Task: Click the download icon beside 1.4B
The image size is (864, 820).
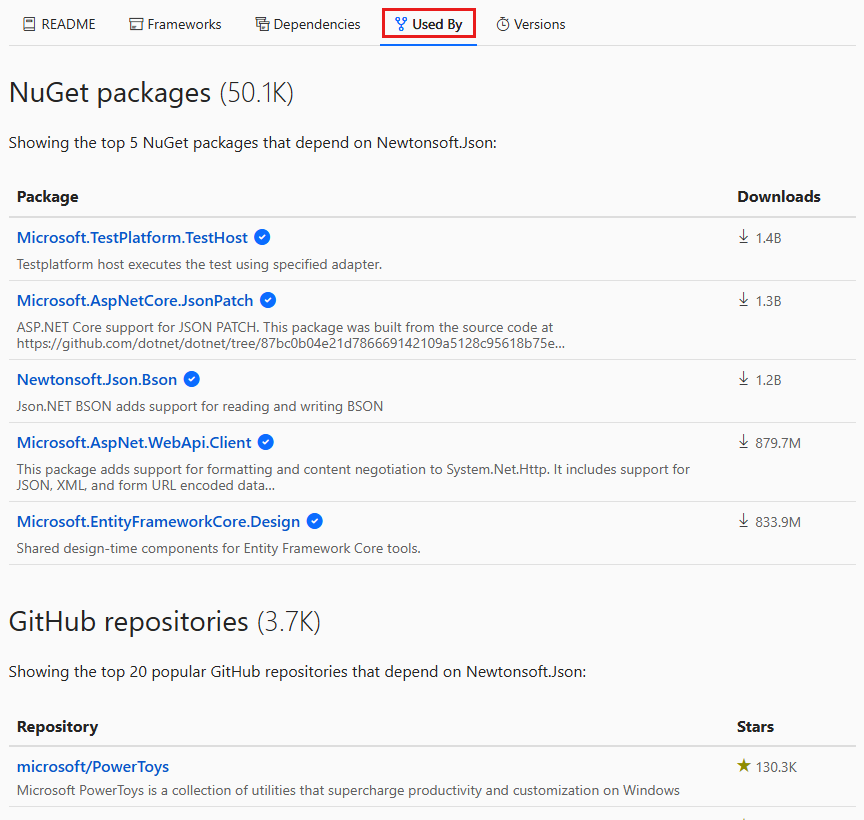Action: (x=744, y=237)
